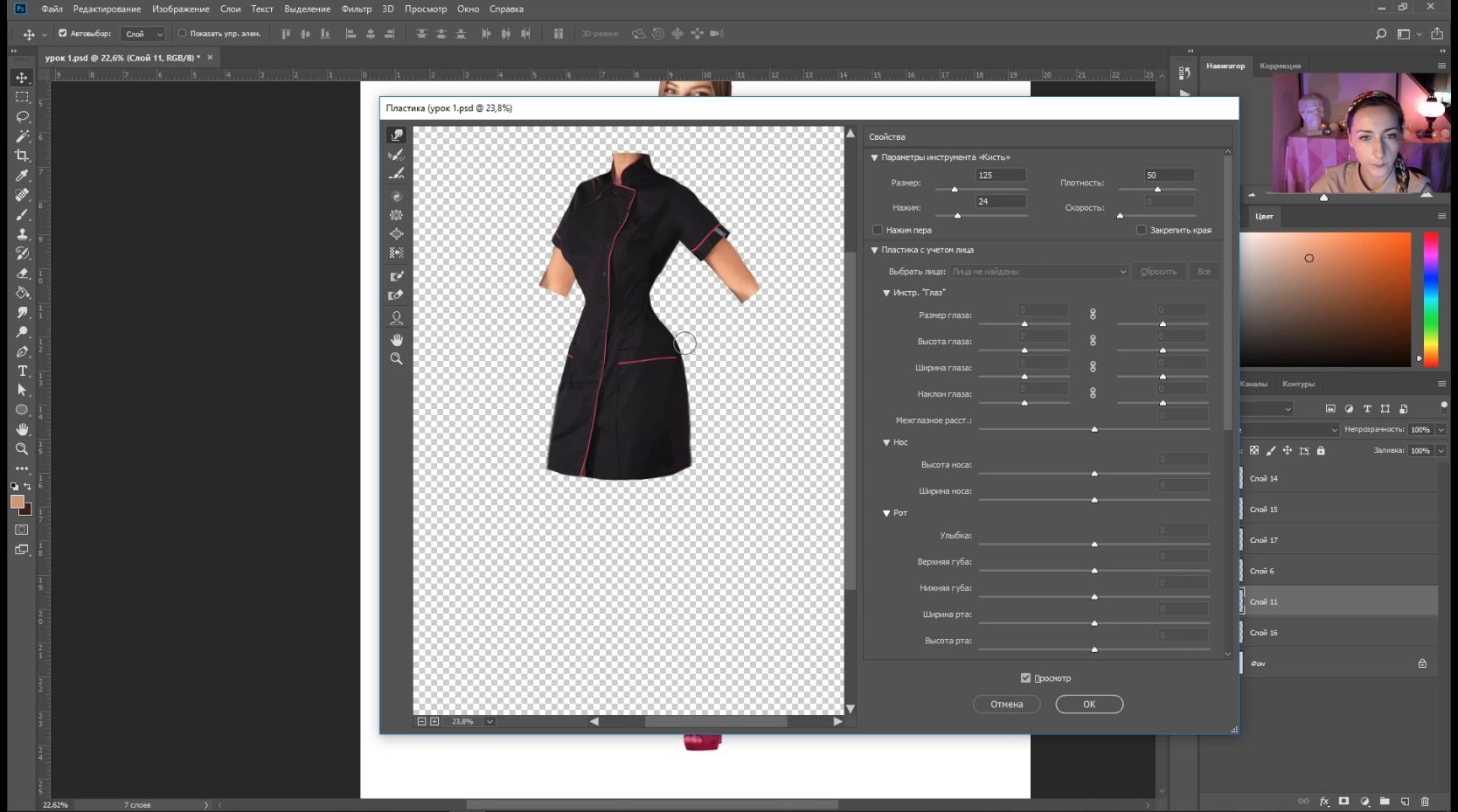Collapse Параметры инструмента «Кисть» section
This screenshot has height=812, width=1458.
pyautogui.click(x=874, y=157)
